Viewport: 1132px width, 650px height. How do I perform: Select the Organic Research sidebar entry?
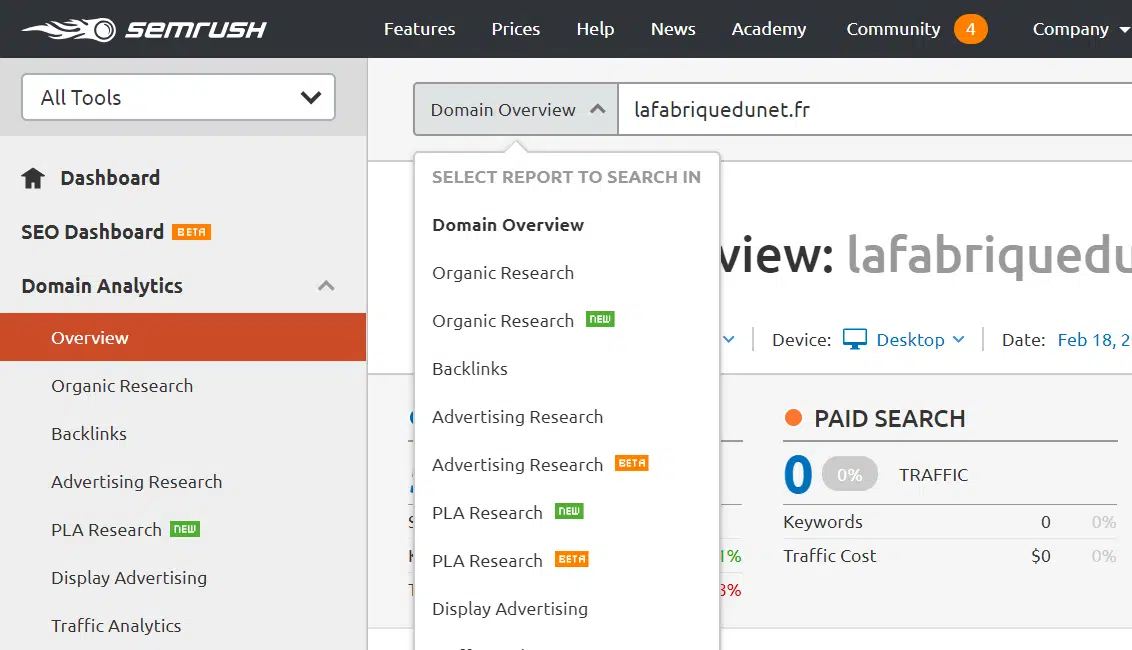[x=121, y=385]
